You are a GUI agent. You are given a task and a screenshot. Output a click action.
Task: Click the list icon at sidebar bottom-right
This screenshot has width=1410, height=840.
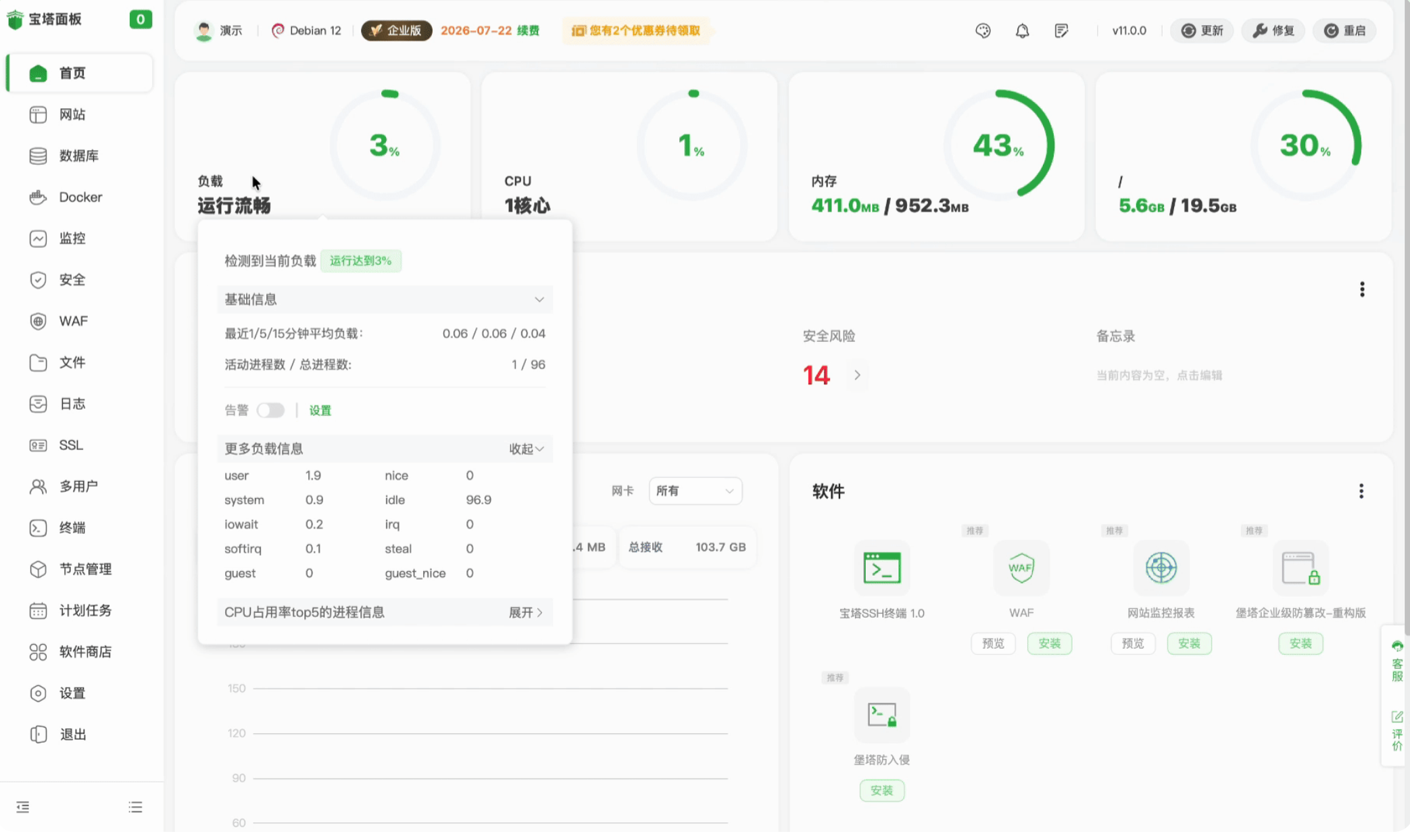(135, 807)
